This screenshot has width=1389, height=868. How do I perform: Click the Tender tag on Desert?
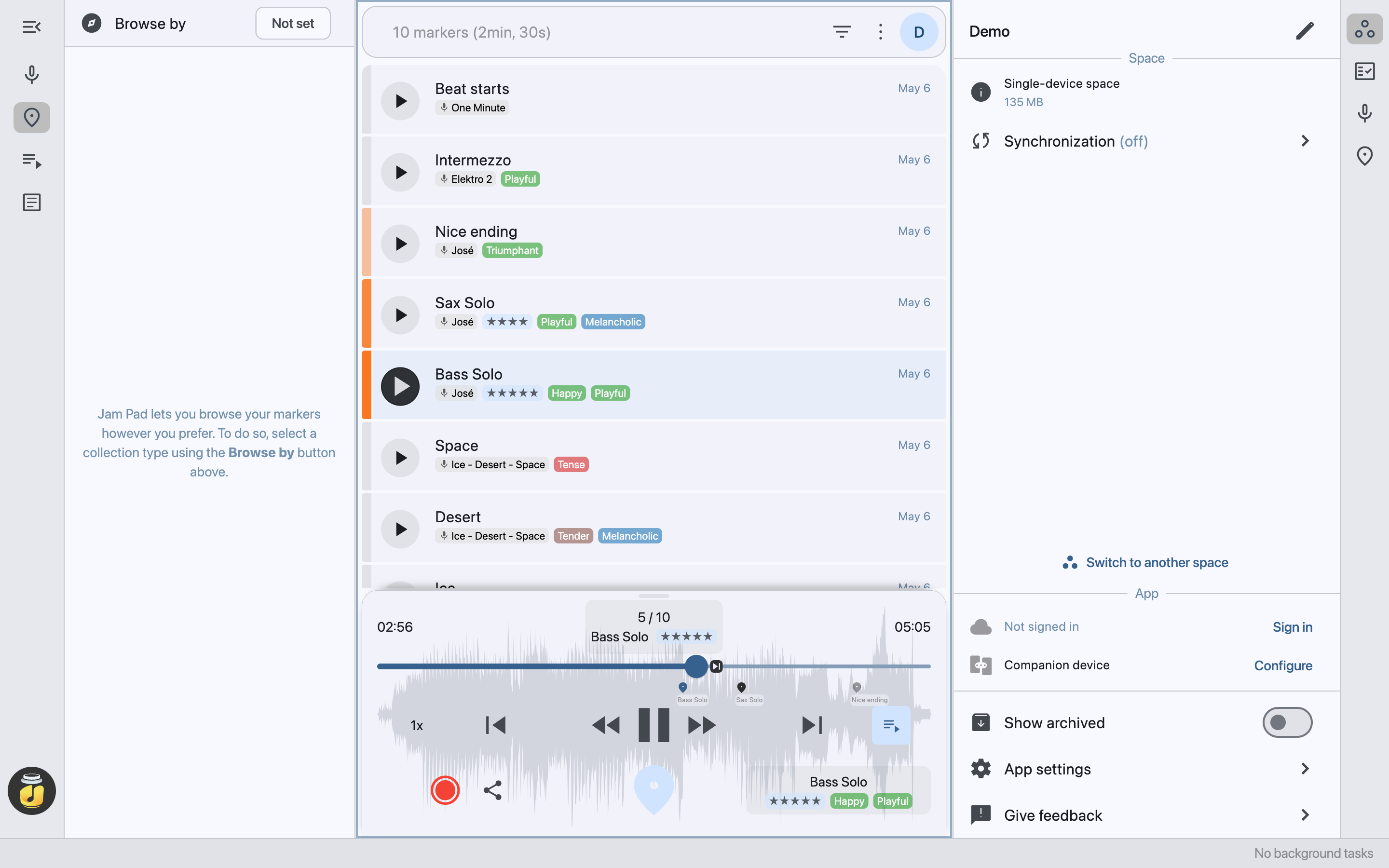[573, 536]
